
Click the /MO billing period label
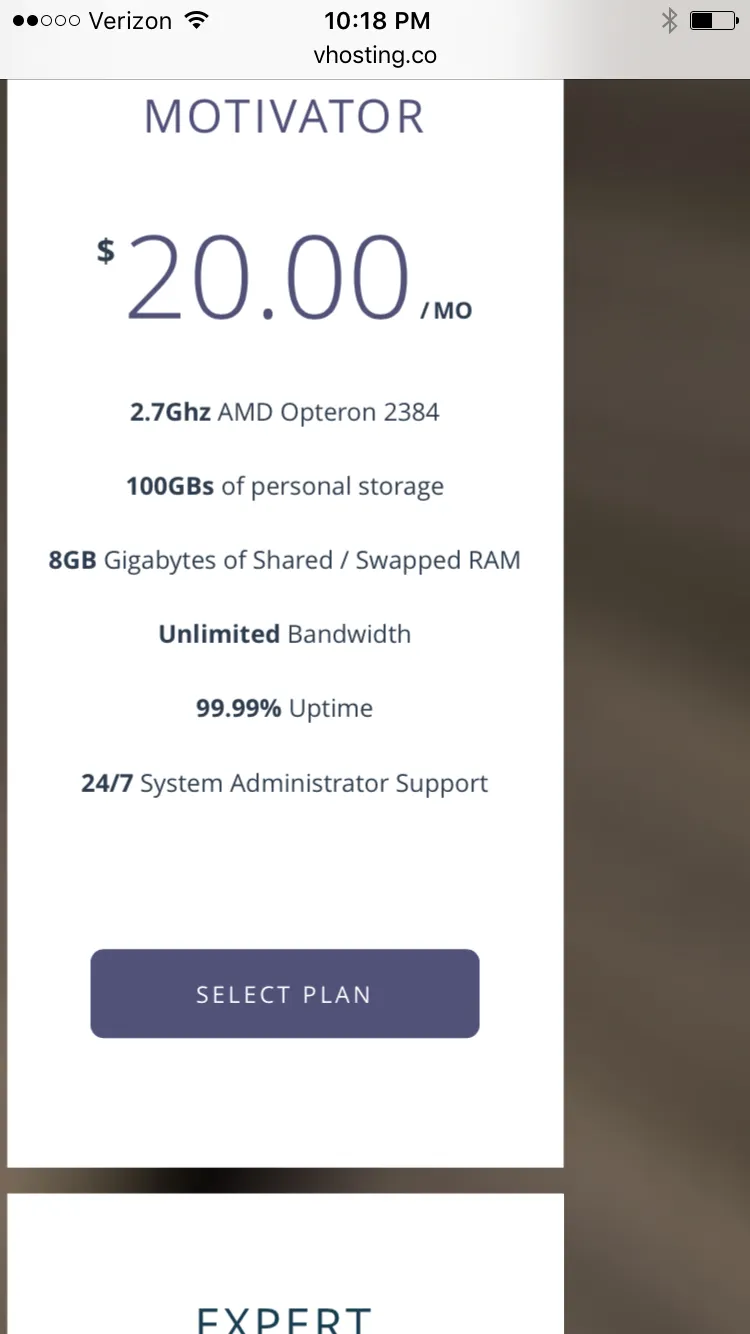(446, 311)
